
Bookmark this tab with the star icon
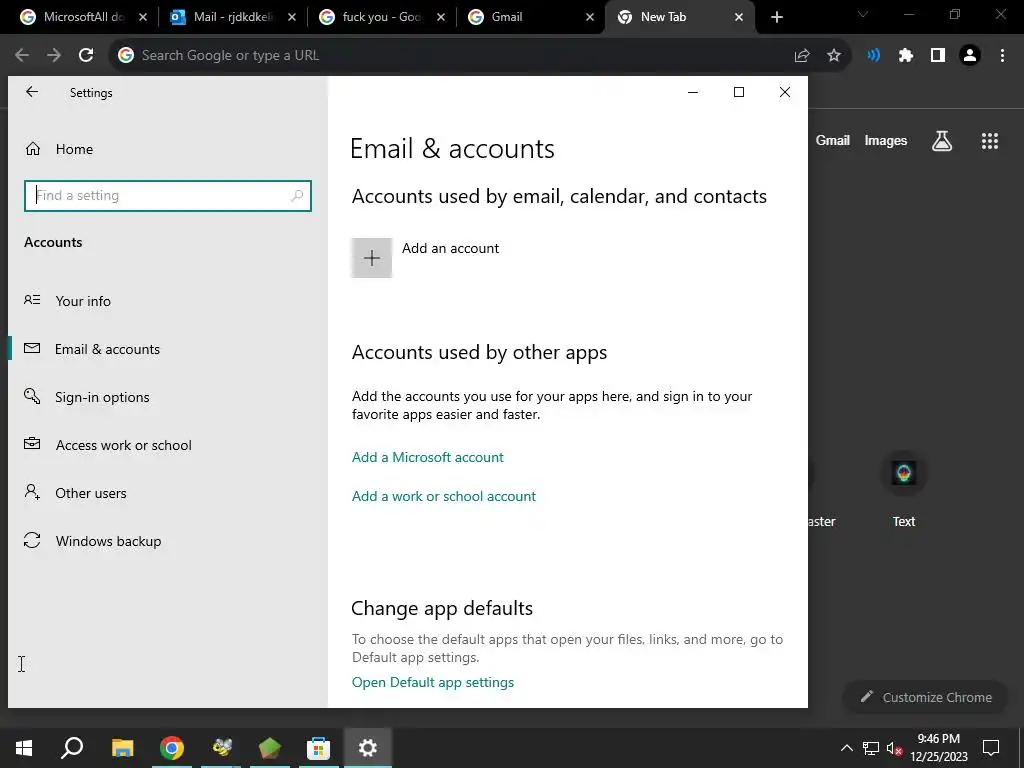[x=834, y=56]
